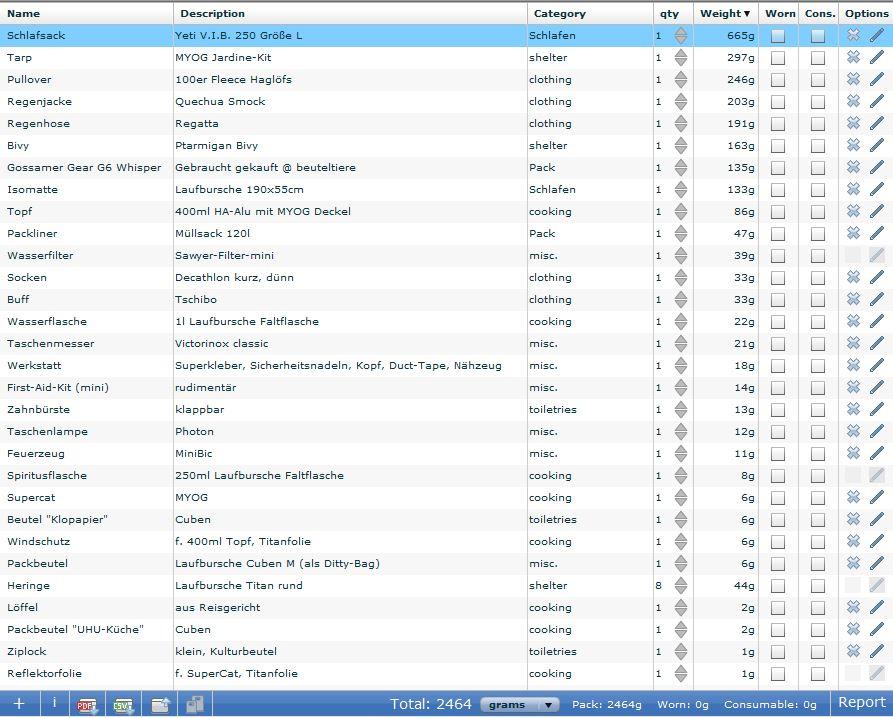
Task: Sort the list by Category column
Action: 560,14
